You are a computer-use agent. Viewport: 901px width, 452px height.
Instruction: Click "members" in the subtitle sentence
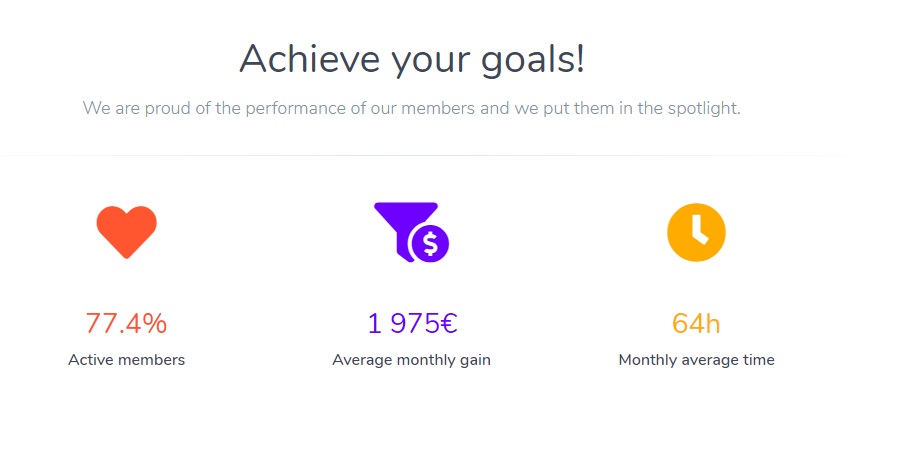tap(438, 108)
